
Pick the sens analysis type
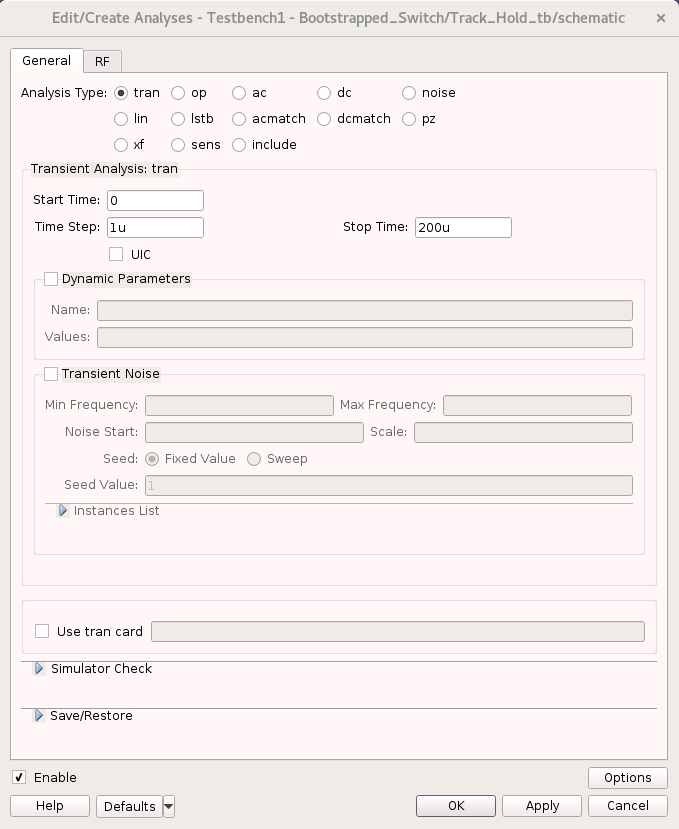click(x=177, y=144)
